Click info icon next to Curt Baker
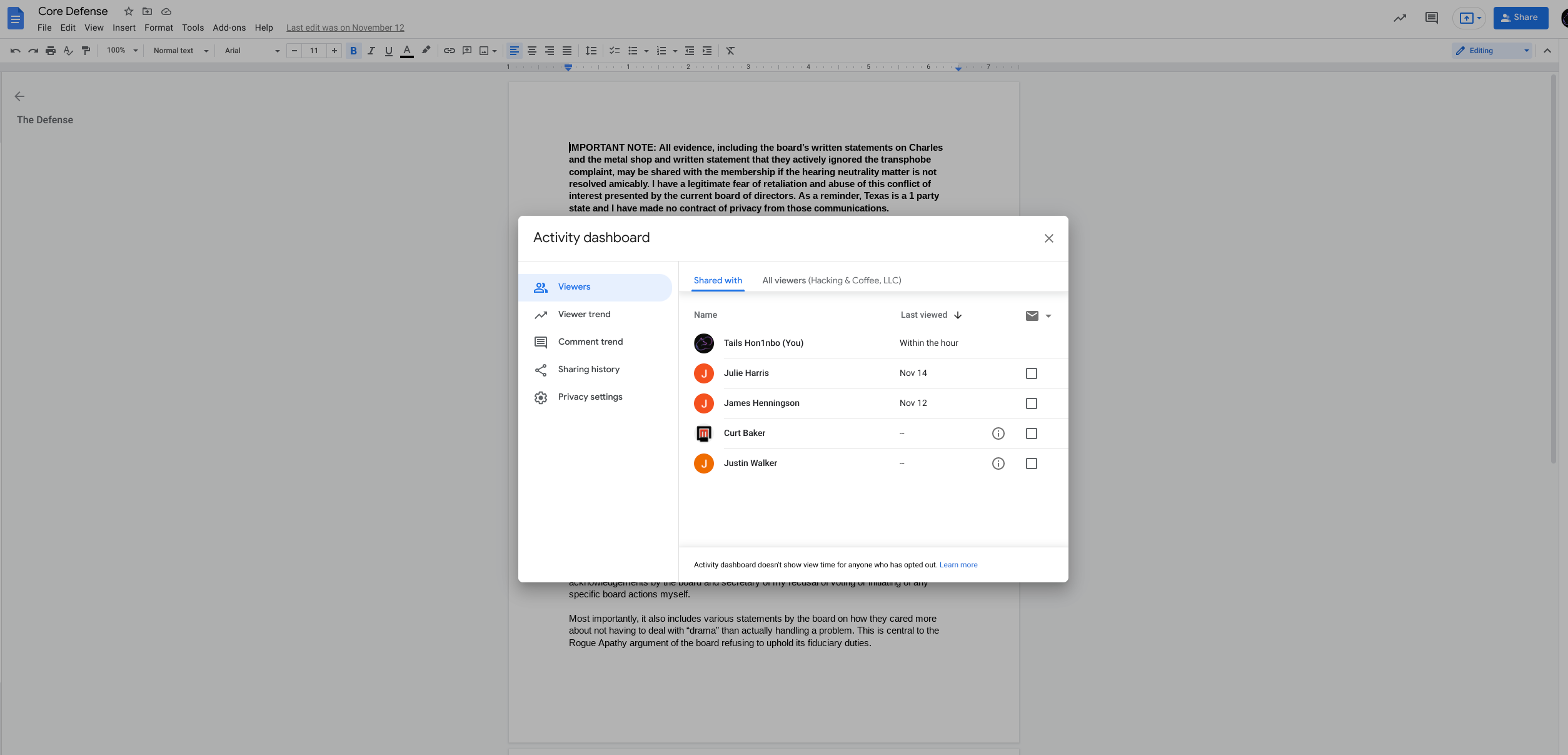 (x=998, y=433)
